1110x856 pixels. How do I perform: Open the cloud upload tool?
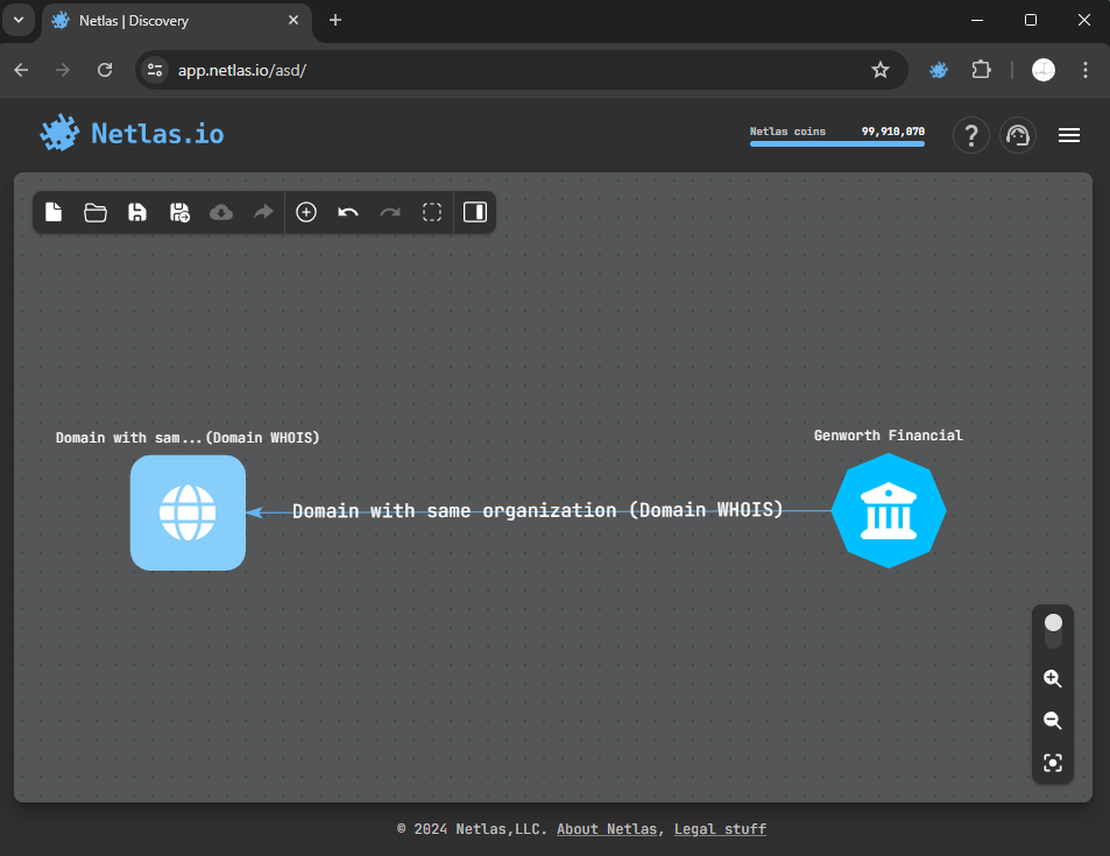pos(221,212)
